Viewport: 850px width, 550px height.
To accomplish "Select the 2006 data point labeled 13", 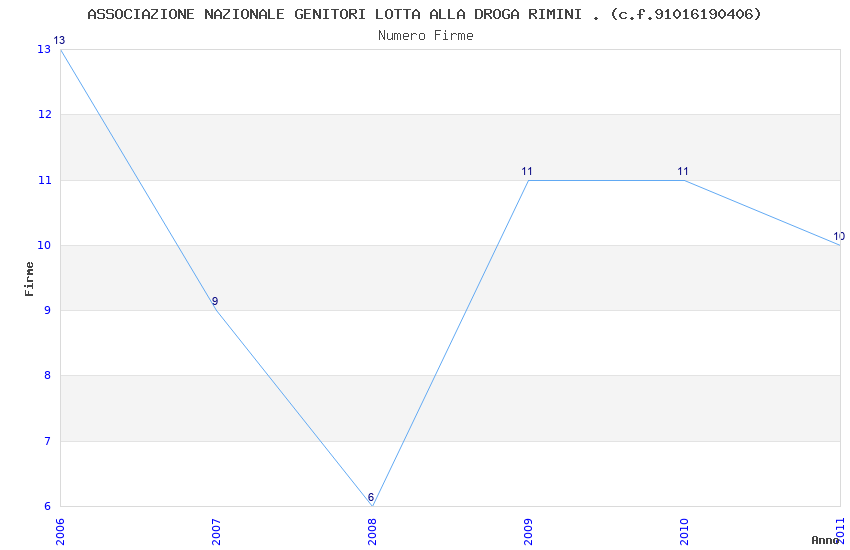I will click(60, 49).
